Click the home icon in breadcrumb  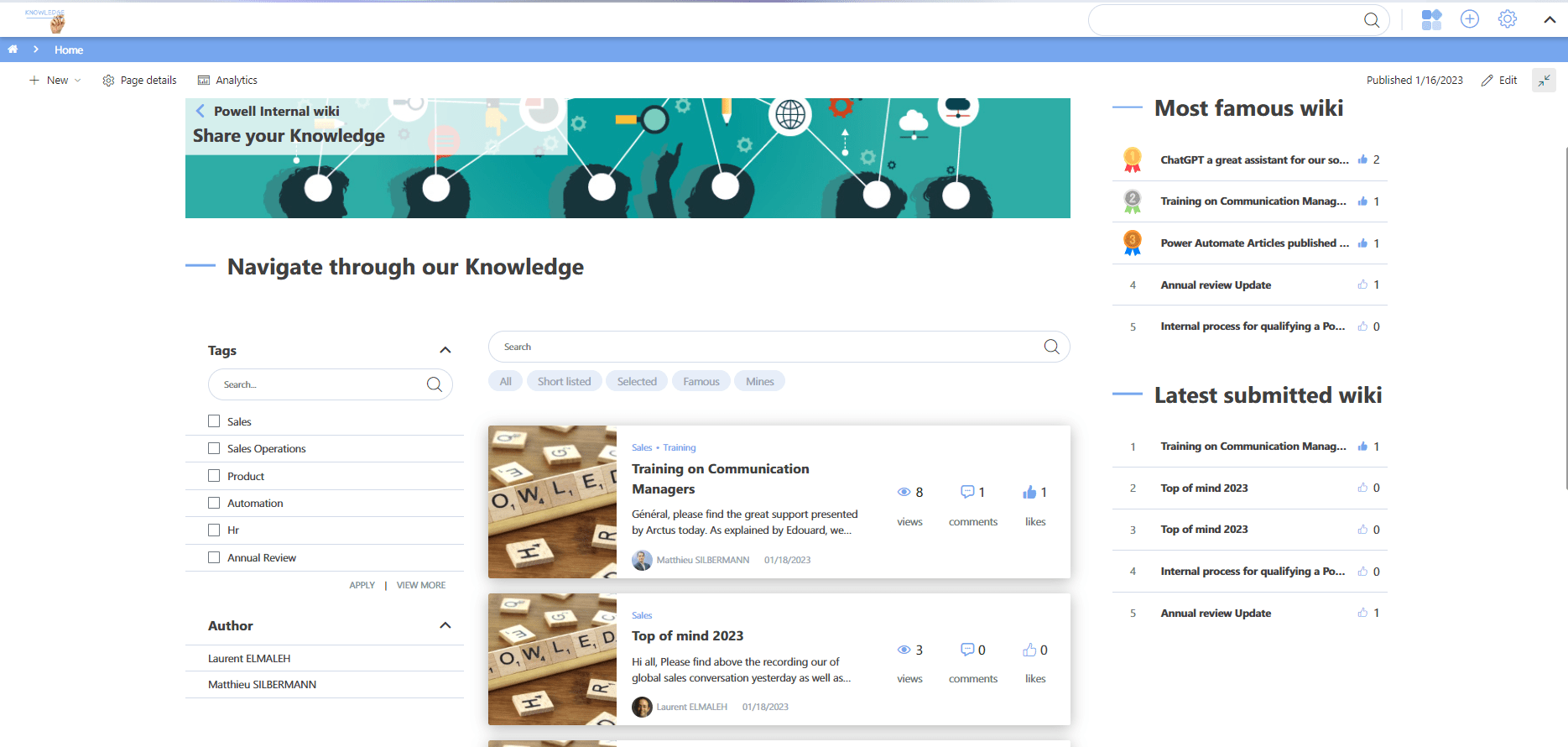(13, 50)
